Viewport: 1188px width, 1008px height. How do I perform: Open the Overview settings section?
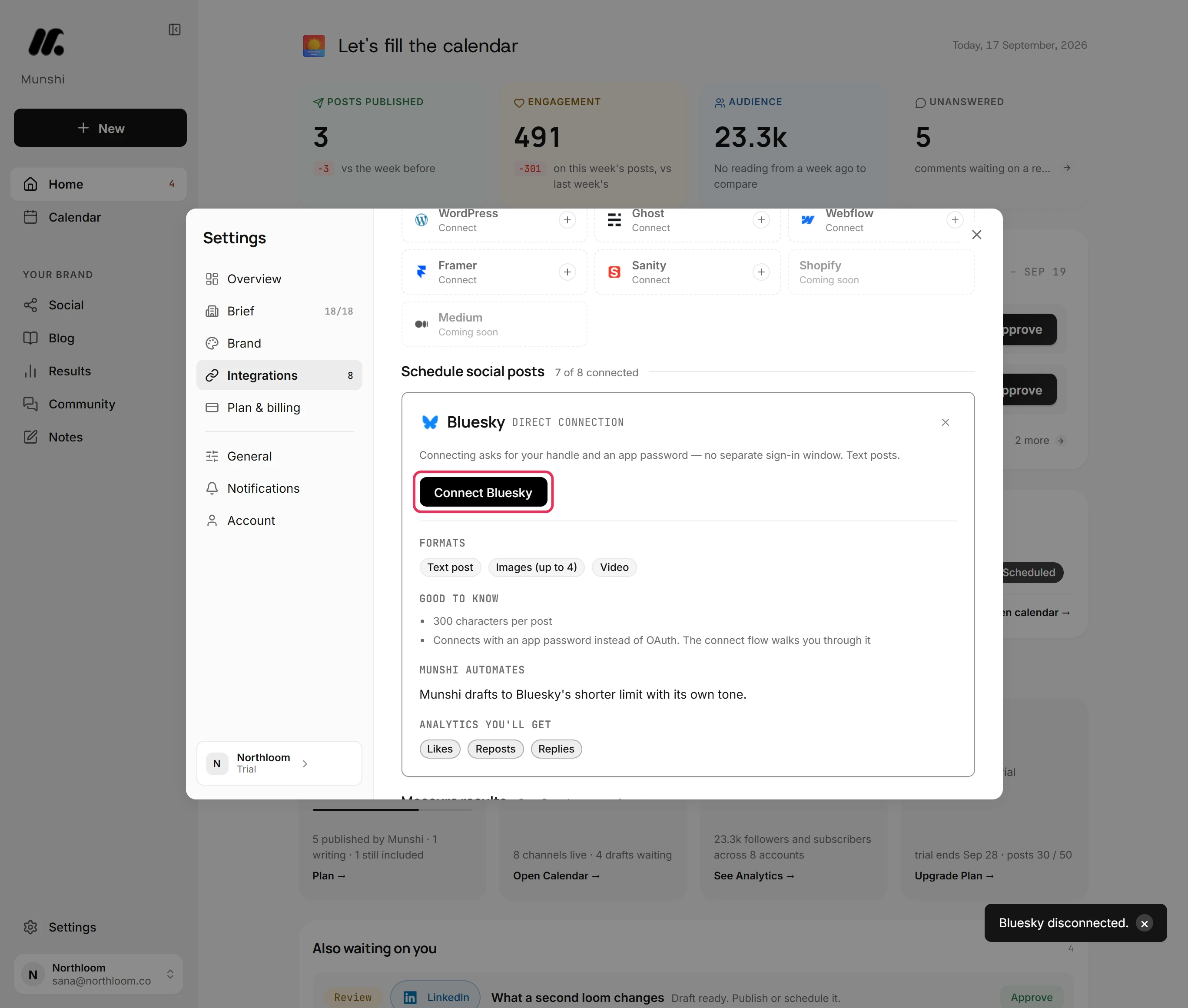click(279, 279)
